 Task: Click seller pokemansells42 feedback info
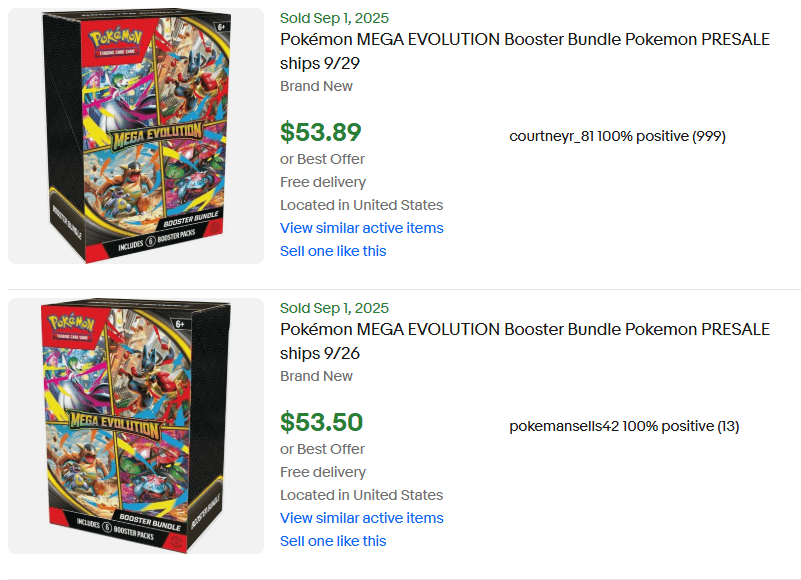tap(624, 426)
